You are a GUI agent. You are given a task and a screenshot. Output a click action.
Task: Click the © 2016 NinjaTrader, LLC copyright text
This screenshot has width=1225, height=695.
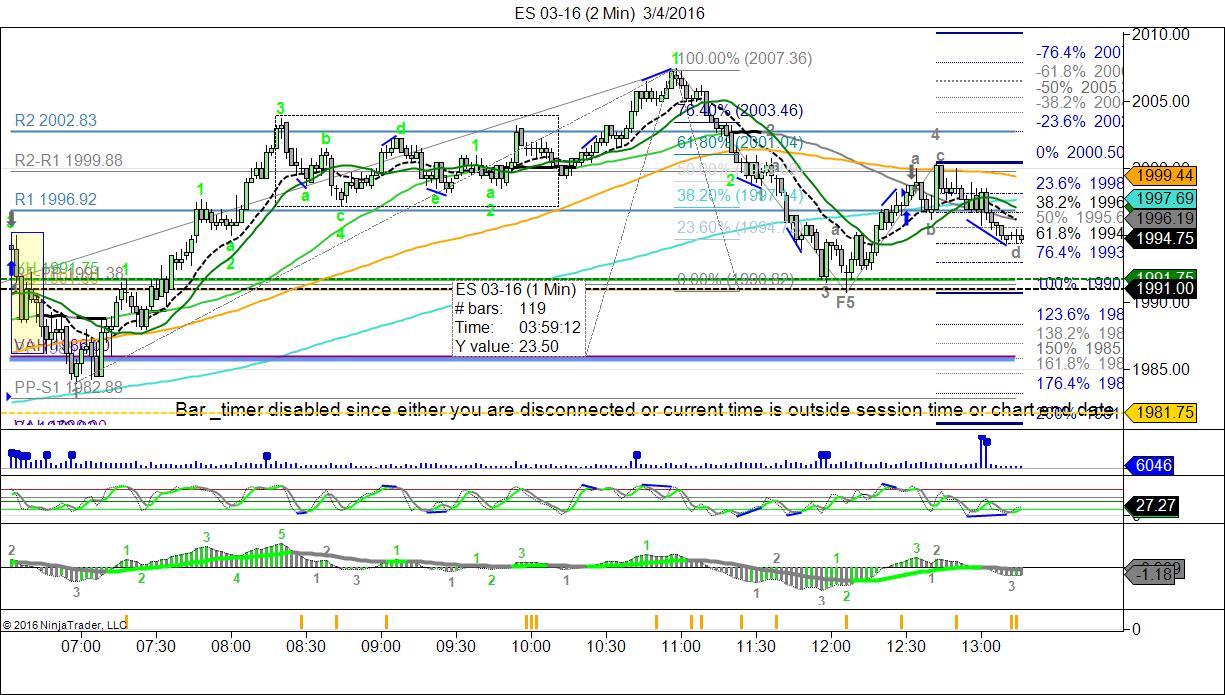pyautogui.click(x=64, y=624)
